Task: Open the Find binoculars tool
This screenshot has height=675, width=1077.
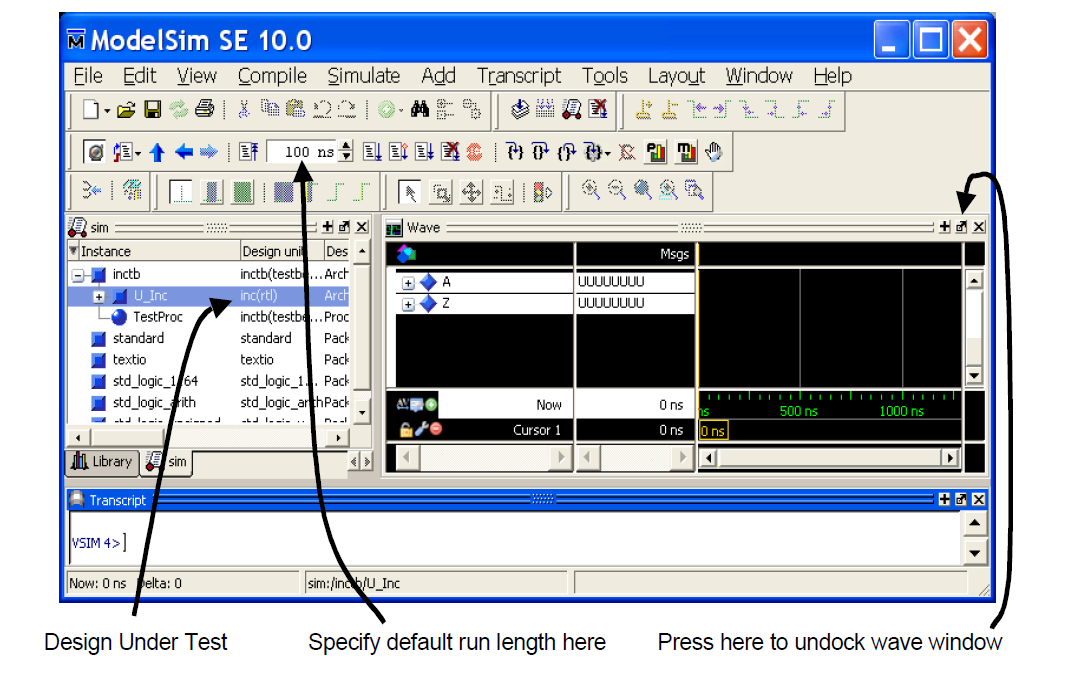Action: pos(420,108)
